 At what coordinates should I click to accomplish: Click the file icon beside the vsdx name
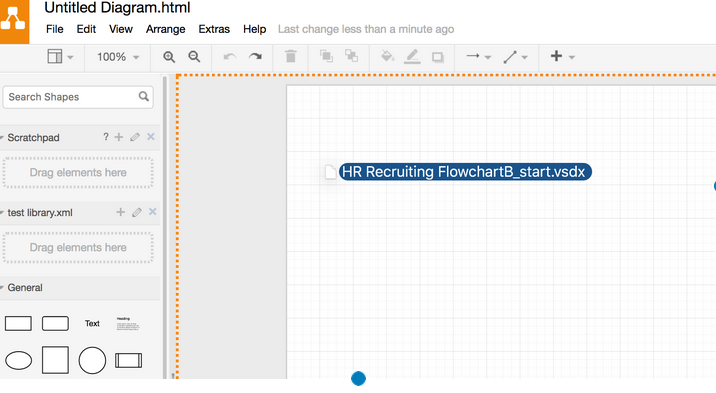331,172
